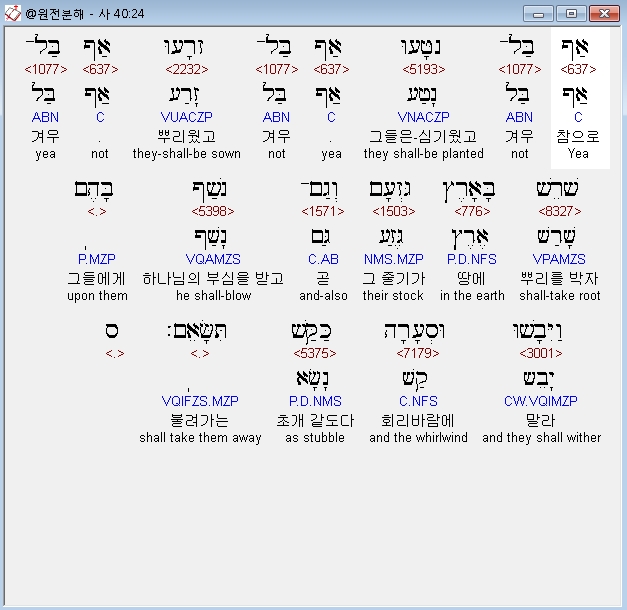Select the gloss 'and the whirlwind'
This screenshot has width=627, height=610.
tap(418, 438)
